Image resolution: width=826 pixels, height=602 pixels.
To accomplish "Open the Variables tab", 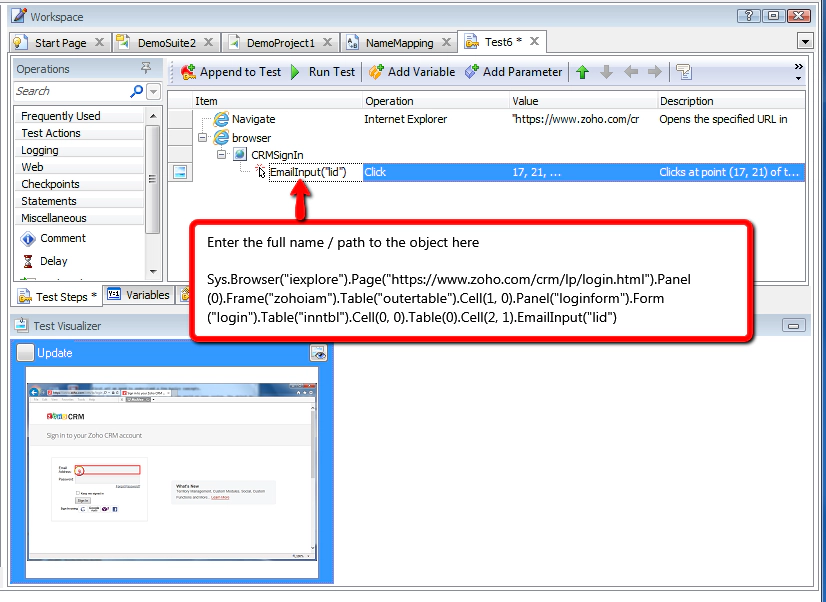I will coord(139,295).
